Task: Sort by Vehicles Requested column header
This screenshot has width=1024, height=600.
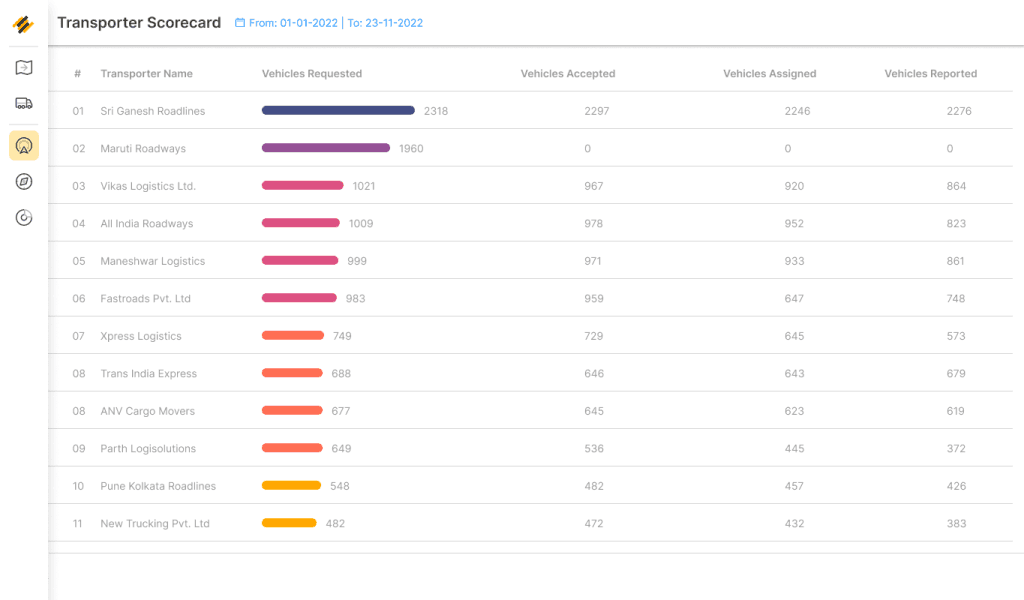Action: point(312,74)
